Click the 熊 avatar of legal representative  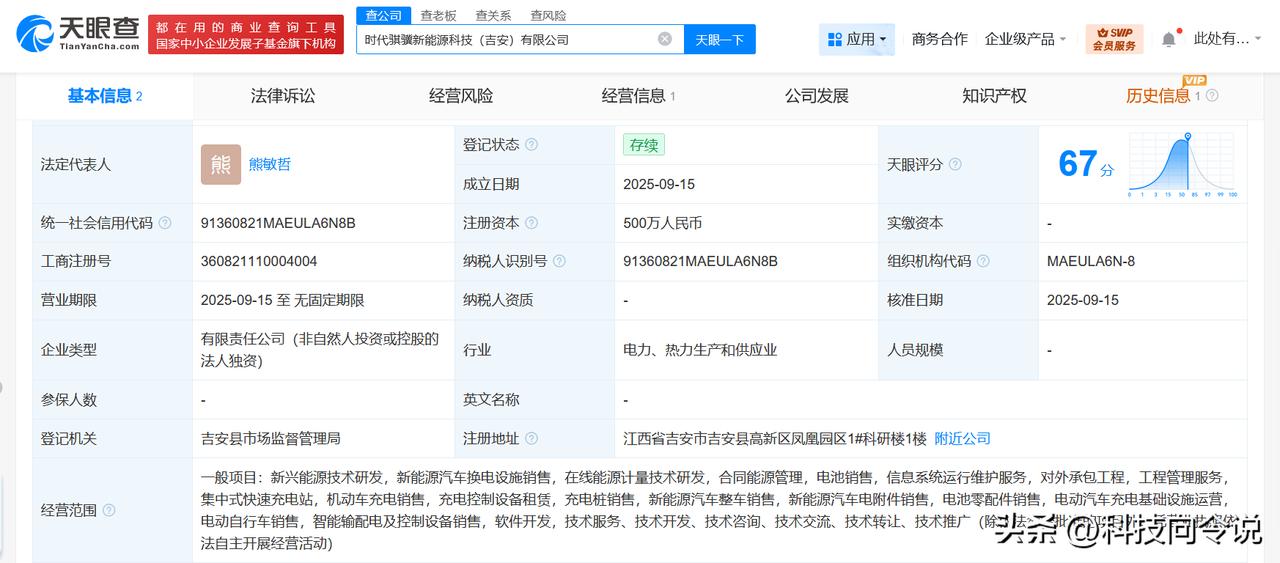pyautogui.click(x=221, y=164)
